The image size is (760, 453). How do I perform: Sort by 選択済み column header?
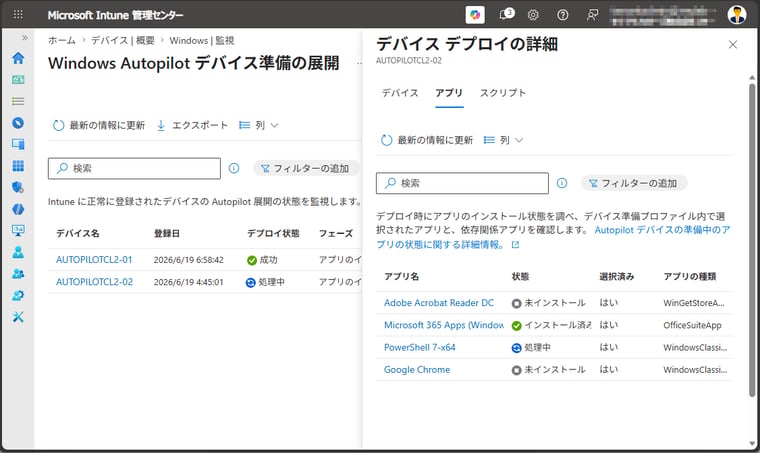point(617,277)
